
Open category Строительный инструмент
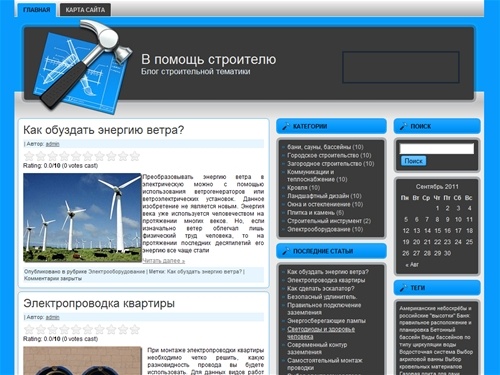point(324,221)
